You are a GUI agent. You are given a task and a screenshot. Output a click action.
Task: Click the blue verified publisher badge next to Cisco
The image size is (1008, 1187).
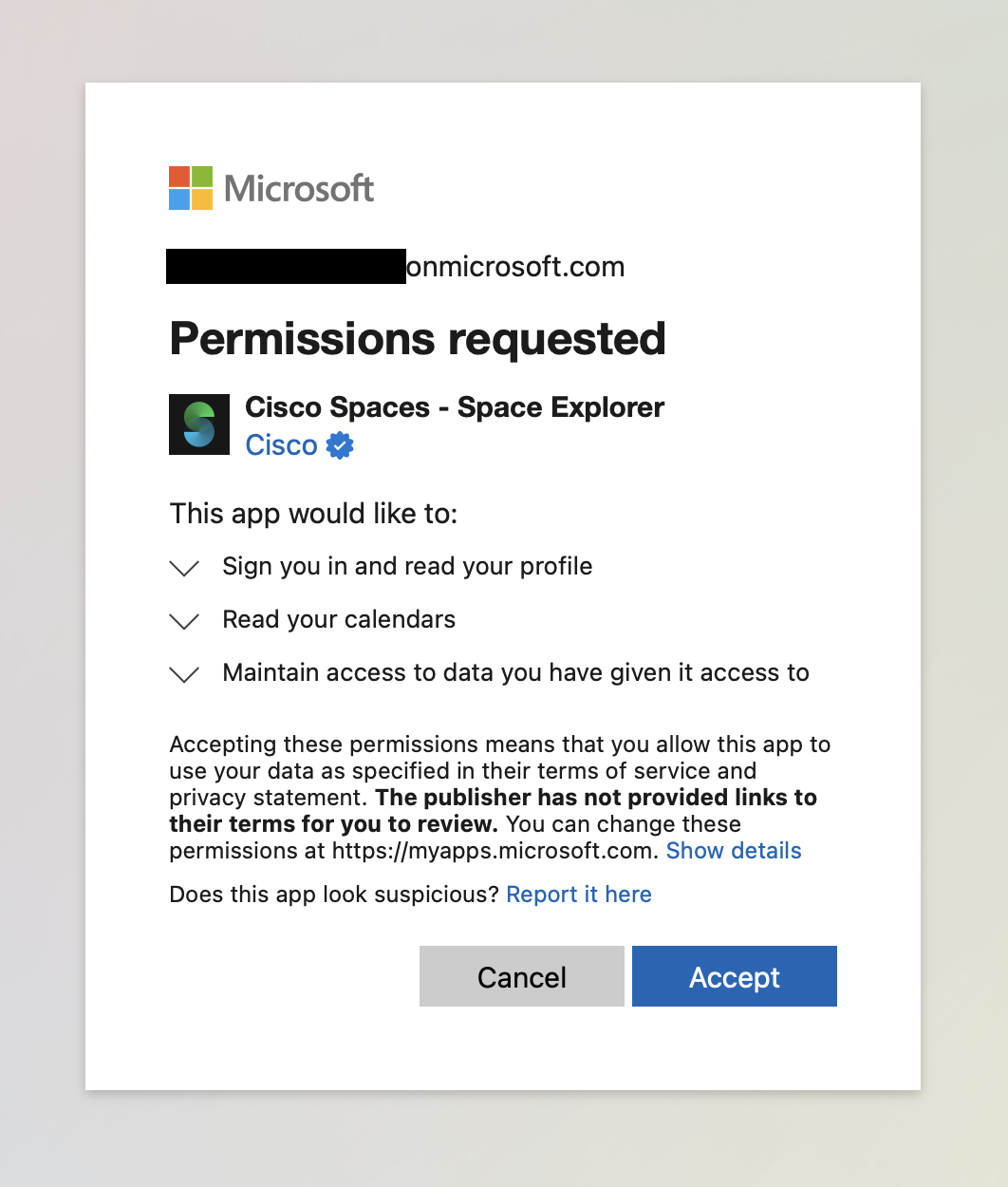tap(339, 444)
